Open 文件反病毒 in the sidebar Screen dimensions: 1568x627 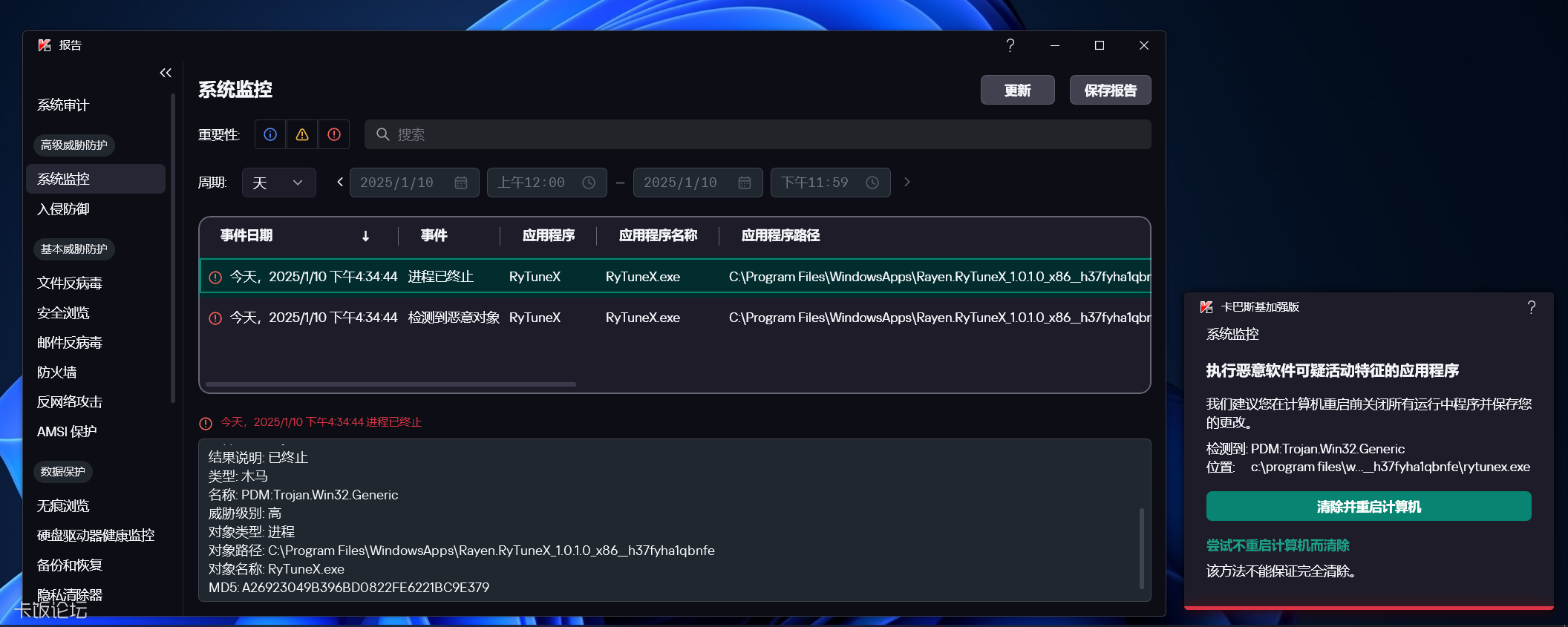(x=70, y=283)
